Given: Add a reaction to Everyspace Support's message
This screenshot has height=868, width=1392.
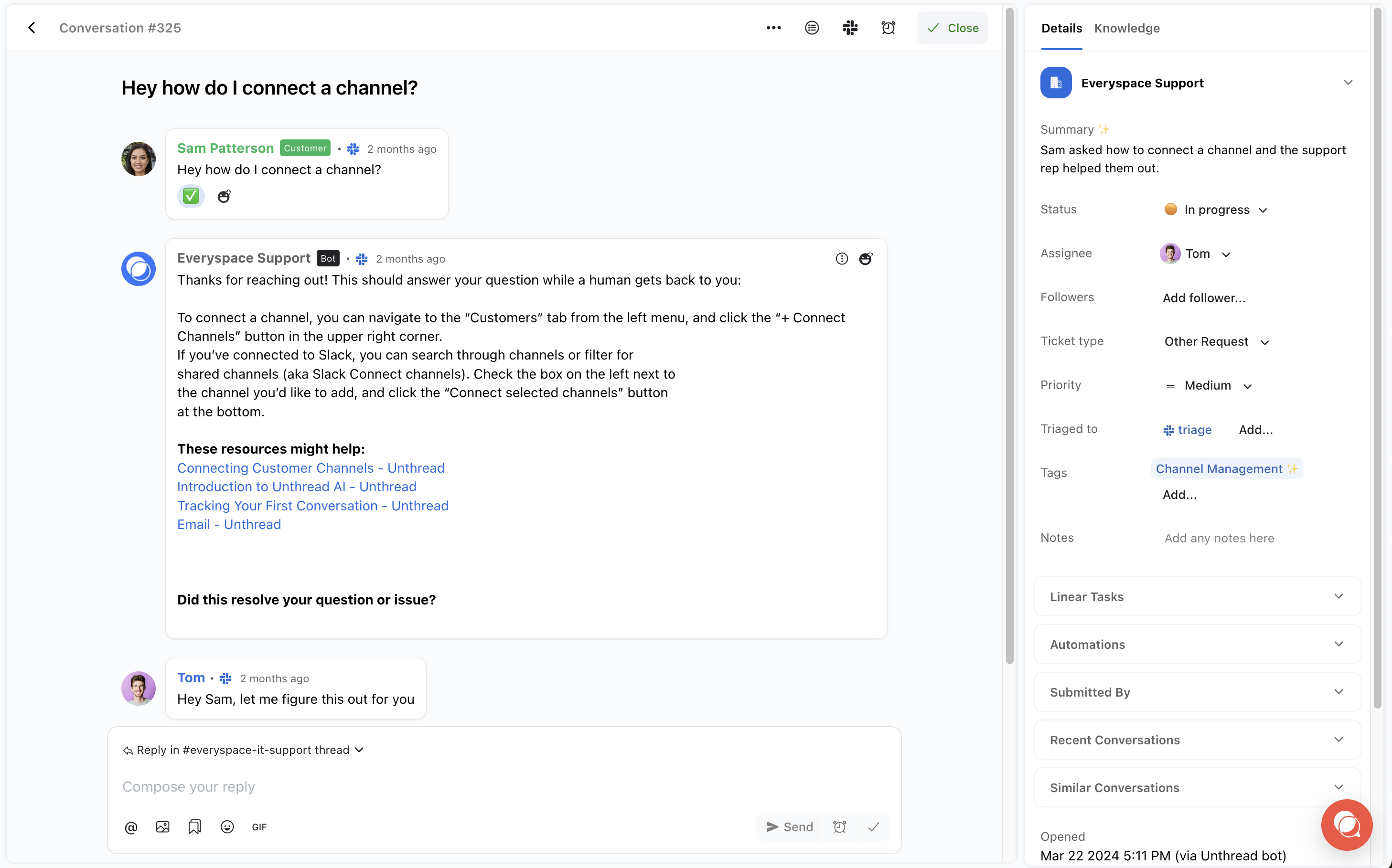Looking at the screenshot, I should coord(866,258).
